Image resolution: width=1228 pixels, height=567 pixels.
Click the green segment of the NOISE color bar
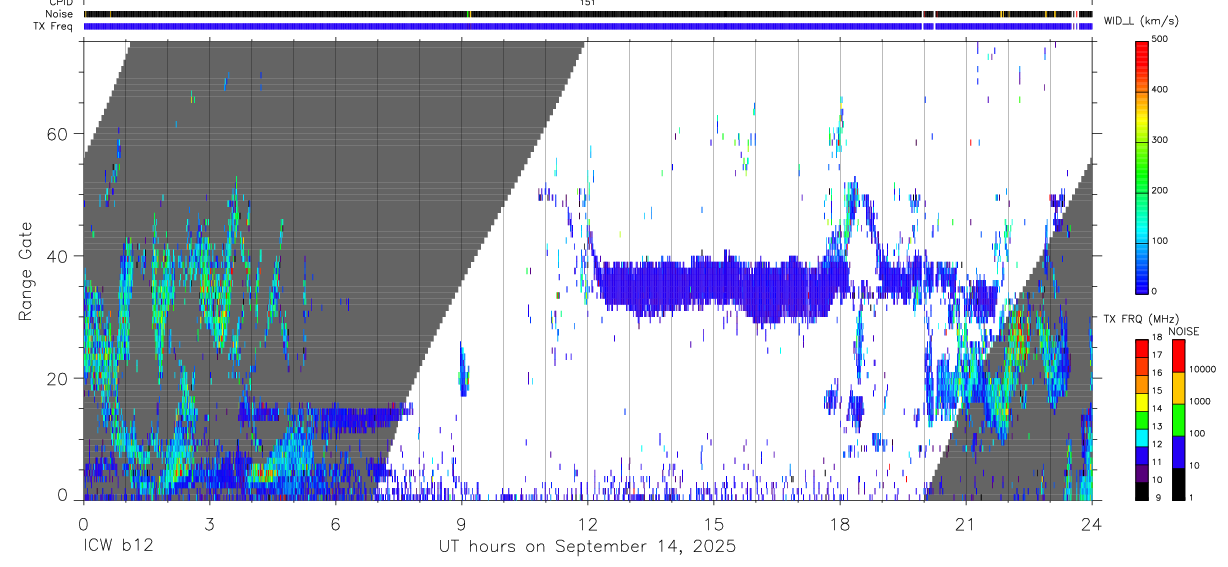1178,419
